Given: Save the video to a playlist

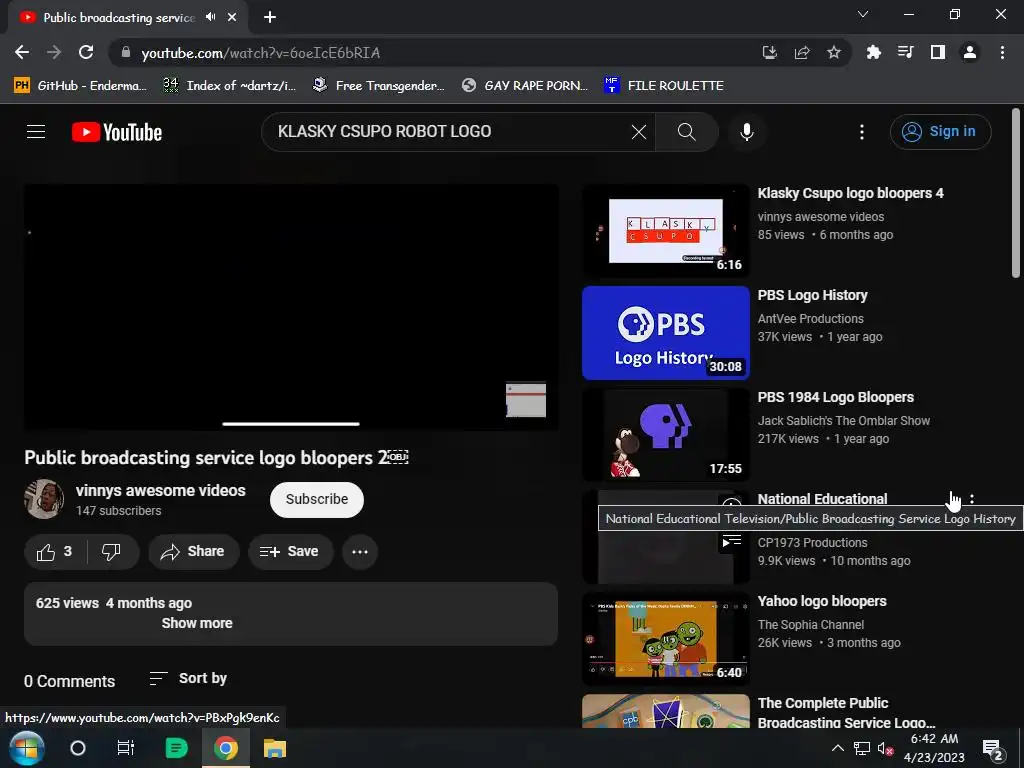Looking at the screenshot, I should 290,552.
